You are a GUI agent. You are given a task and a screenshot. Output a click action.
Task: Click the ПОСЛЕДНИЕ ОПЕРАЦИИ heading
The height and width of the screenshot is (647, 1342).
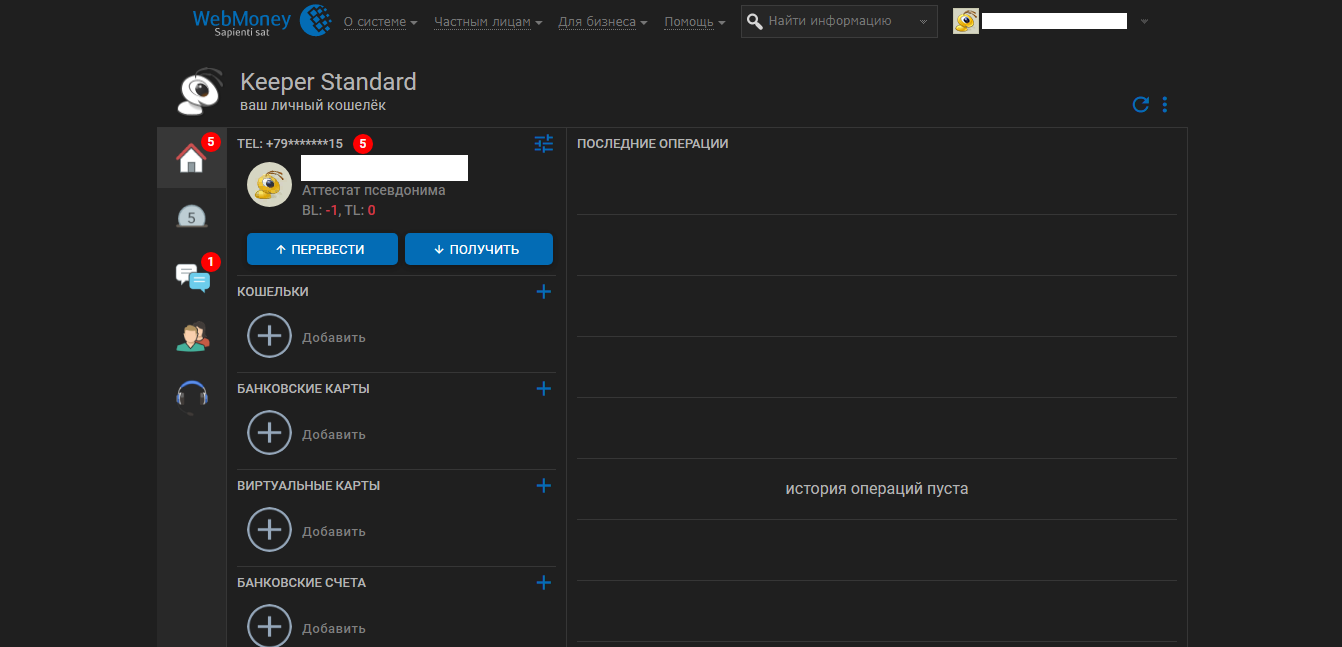point(653,144)
